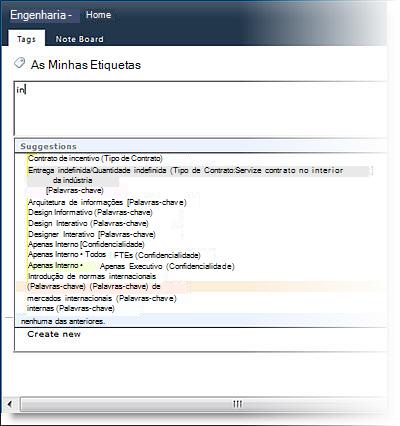Select suggestion Arquitetura de informações
Image resolution: width=400 pixels, height=426 pixels.
(x=107, y=202)
